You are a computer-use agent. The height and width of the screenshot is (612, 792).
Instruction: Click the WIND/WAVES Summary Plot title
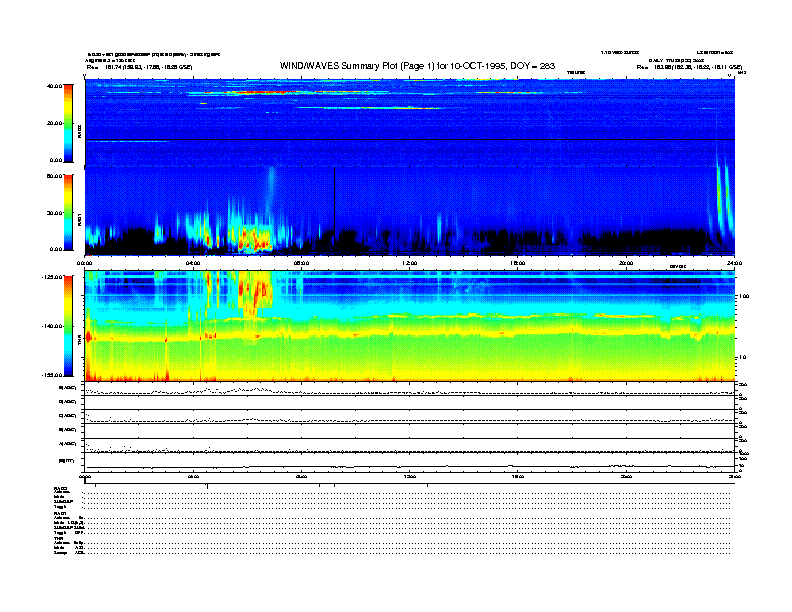[417, 66]
